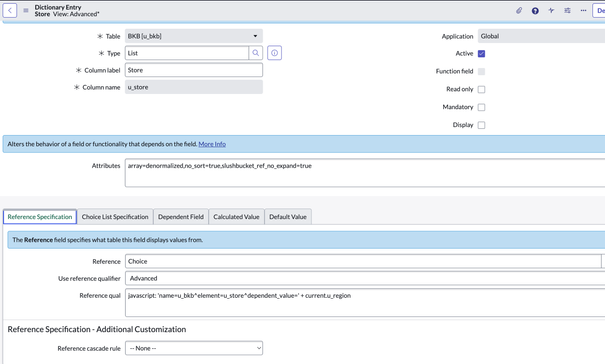Image resolution: width=605 pixels, height=364 pixels.
Task: Follow the More Info link
Action: pyautogui.click(x=212, y=144)
